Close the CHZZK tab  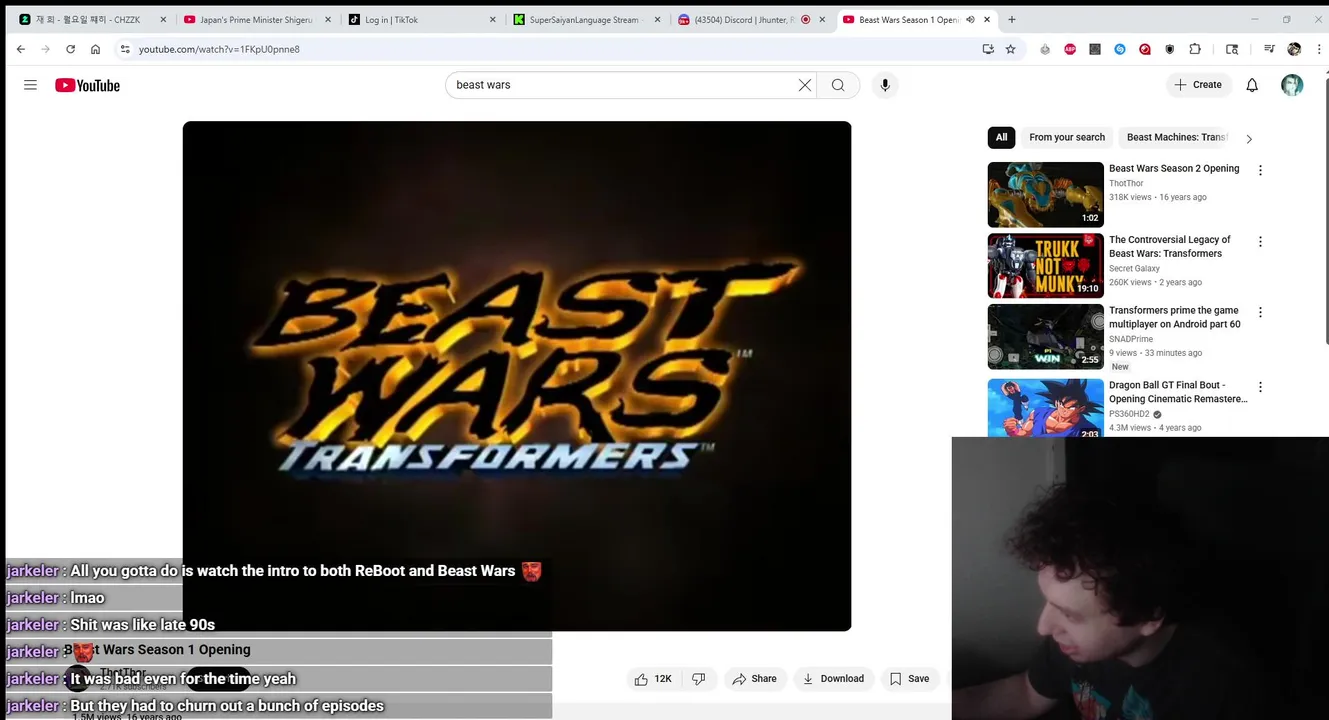click(x=163, y=19)
